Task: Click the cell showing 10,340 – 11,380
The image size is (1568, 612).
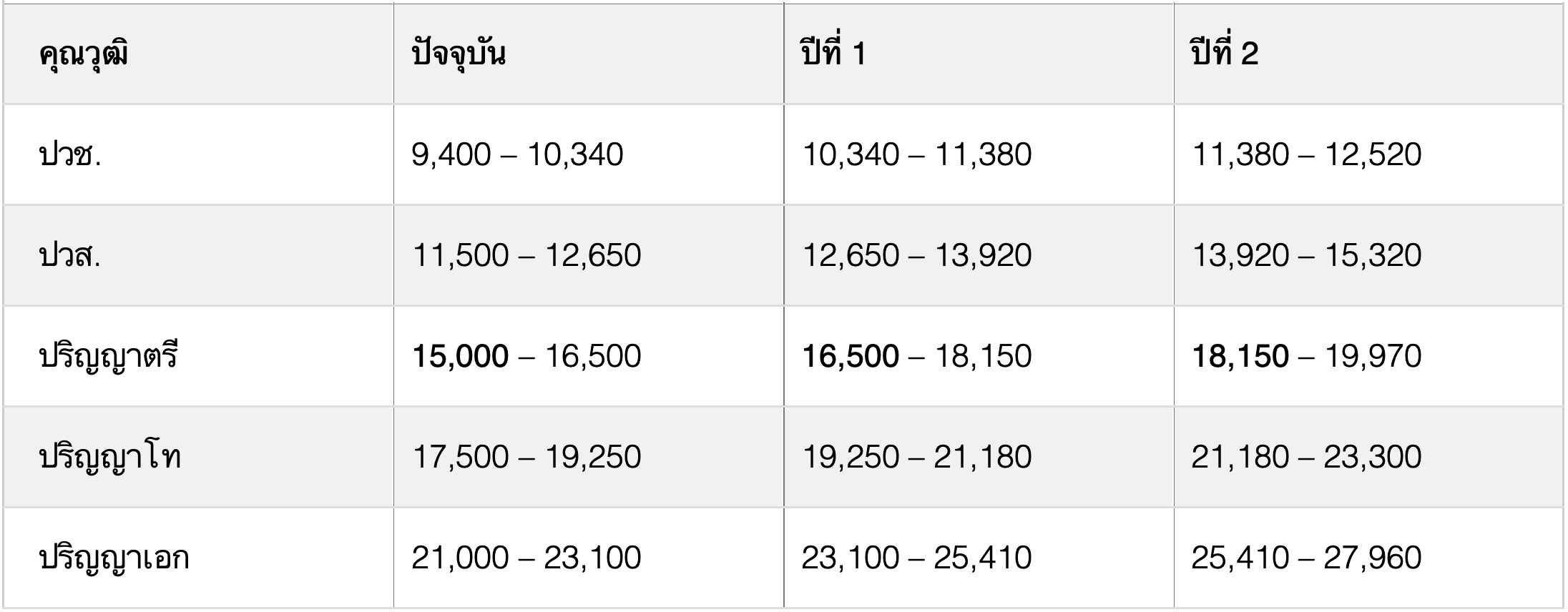Action: [x=917, y=155]
